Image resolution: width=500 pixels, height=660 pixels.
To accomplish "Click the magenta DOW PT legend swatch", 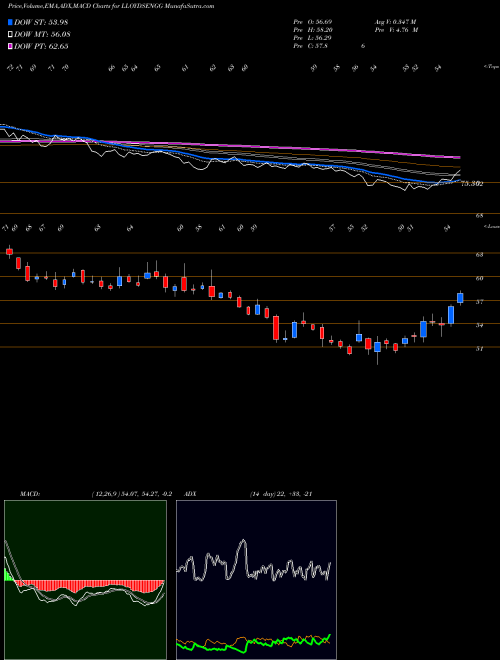I will point(10,46).
